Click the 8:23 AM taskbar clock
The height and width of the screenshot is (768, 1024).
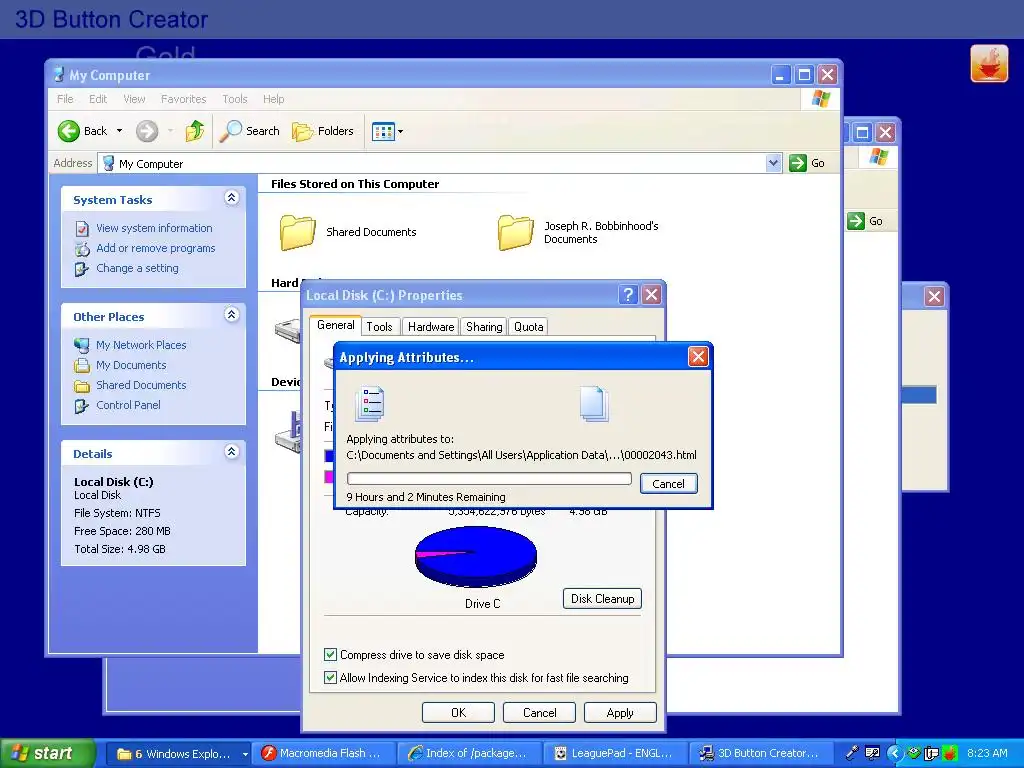pyautogui.click(x=987, y=753)
